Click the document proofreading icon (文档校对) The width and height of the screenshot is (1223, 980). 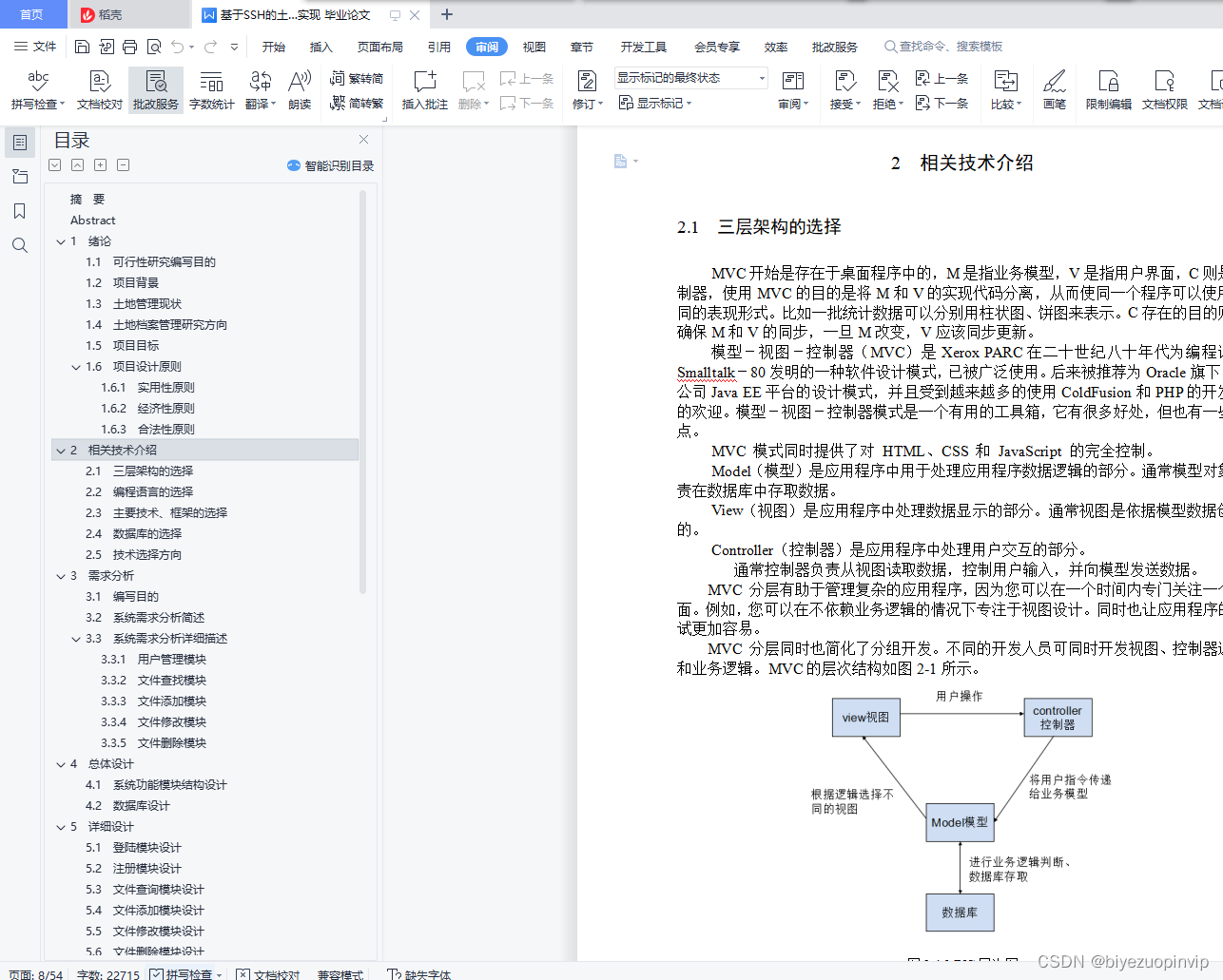[x=100, y=90]
